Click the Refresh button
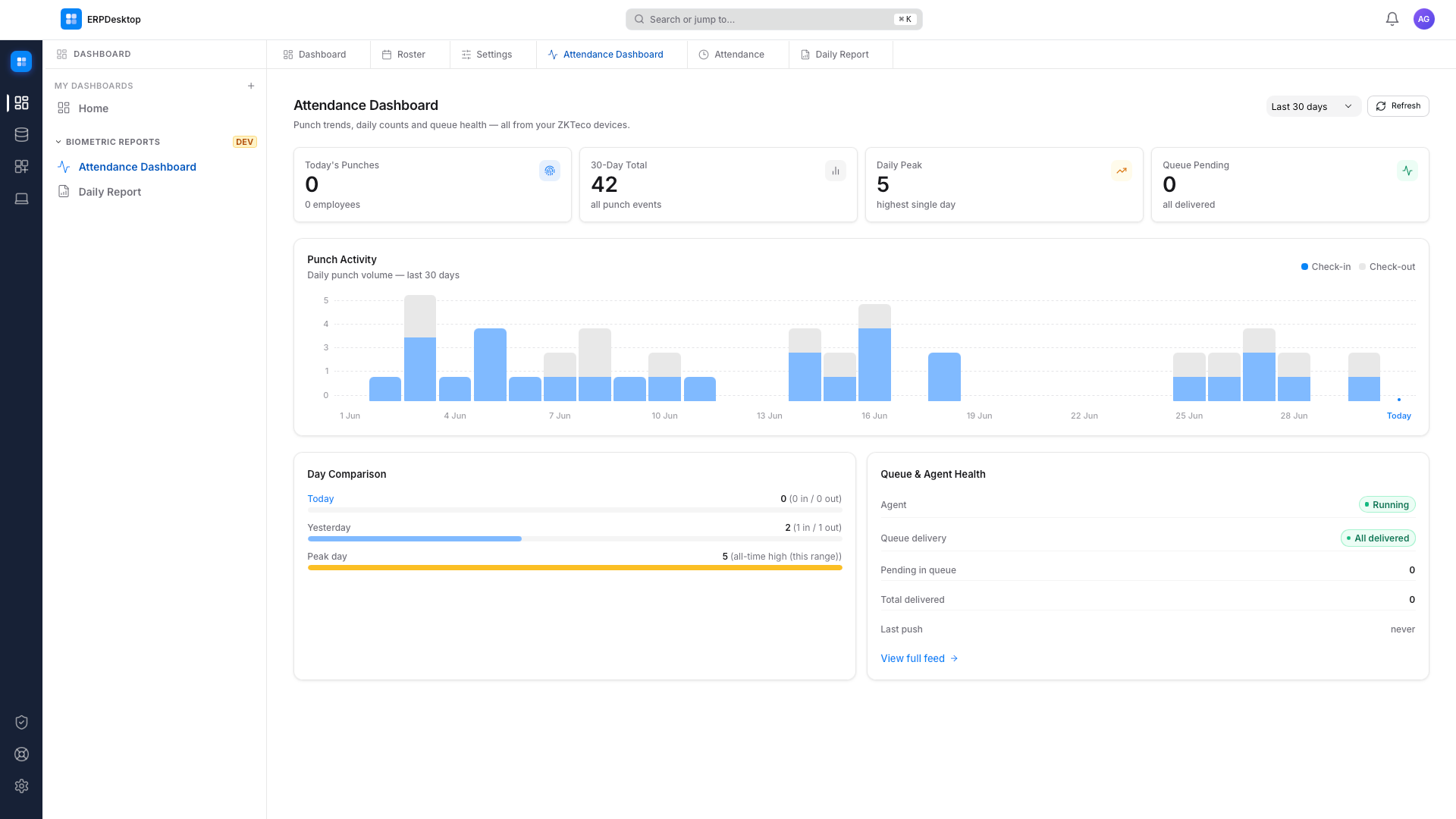The width and height of the screenshot is (1456, 819). pyautogui.click(x=1398, y=106)
